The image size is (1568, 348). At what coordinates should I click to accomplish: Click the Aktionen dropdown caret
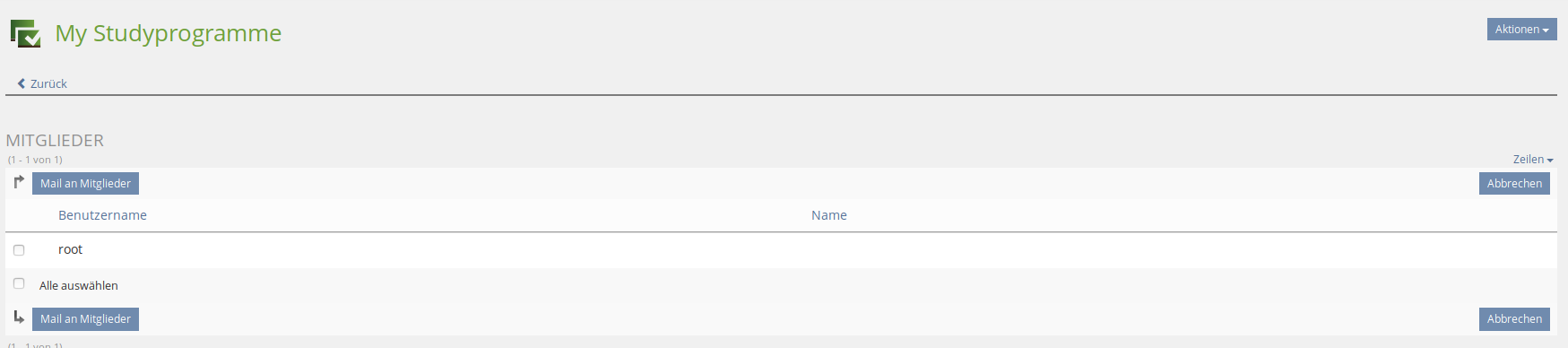(1546, 30)
